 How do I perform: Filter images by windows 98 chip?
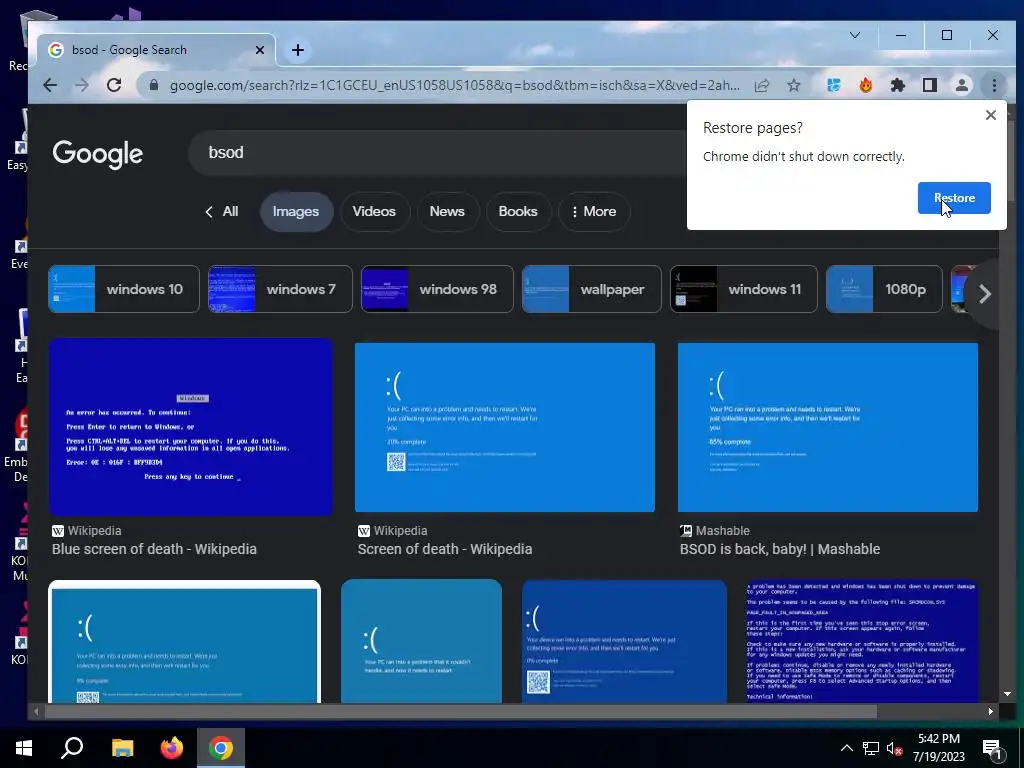[x=438, y=289]
